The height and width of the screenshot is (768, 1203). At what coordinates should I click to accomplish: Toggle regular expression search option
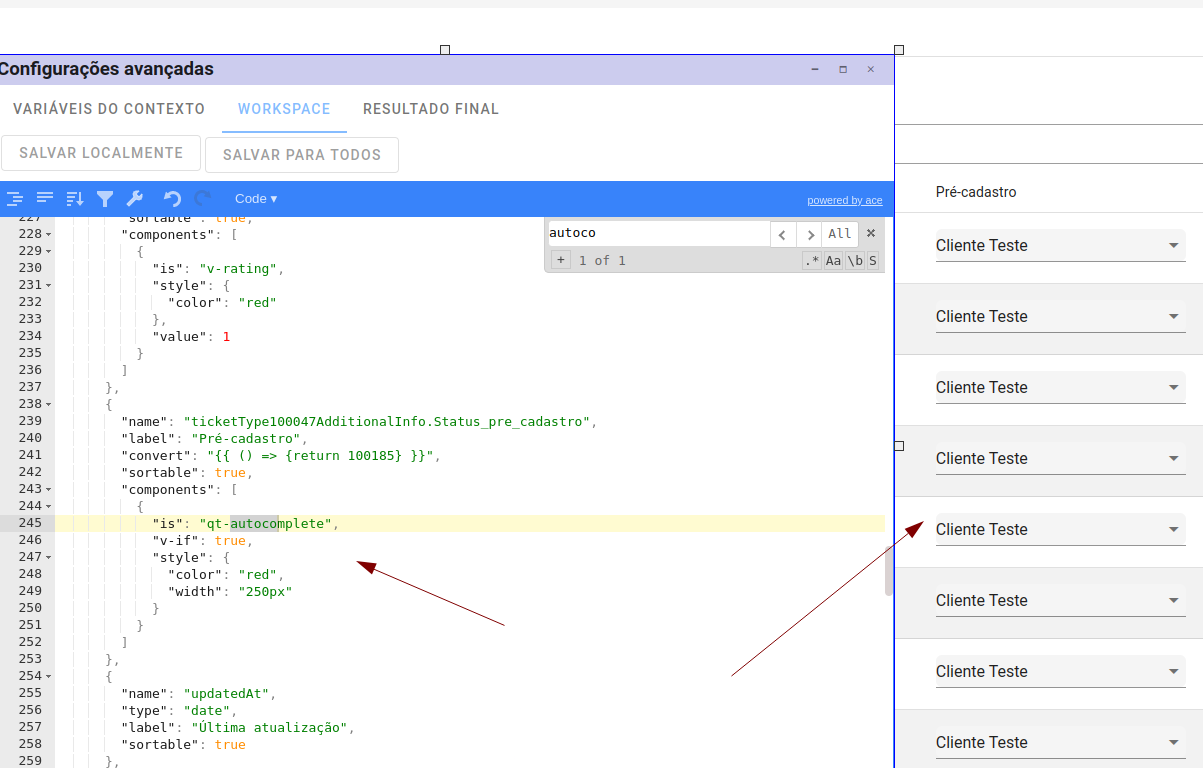pos(811,261)
